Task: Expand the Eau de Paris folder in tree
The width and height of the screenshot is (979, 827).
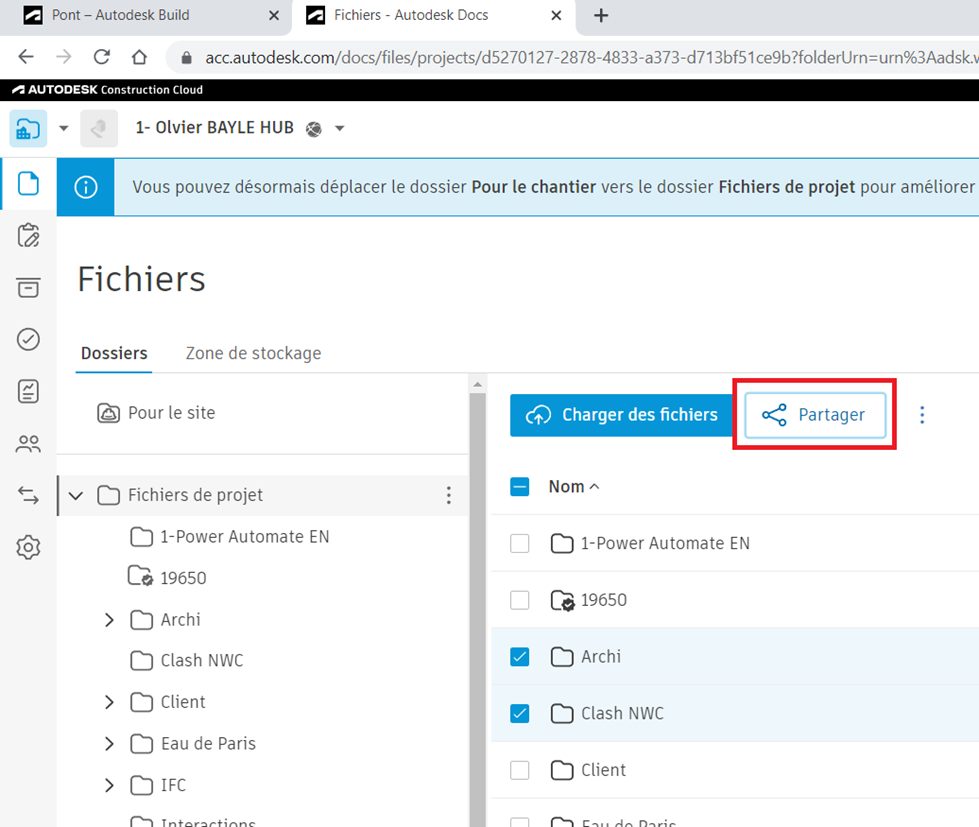Action: point(109,744)
